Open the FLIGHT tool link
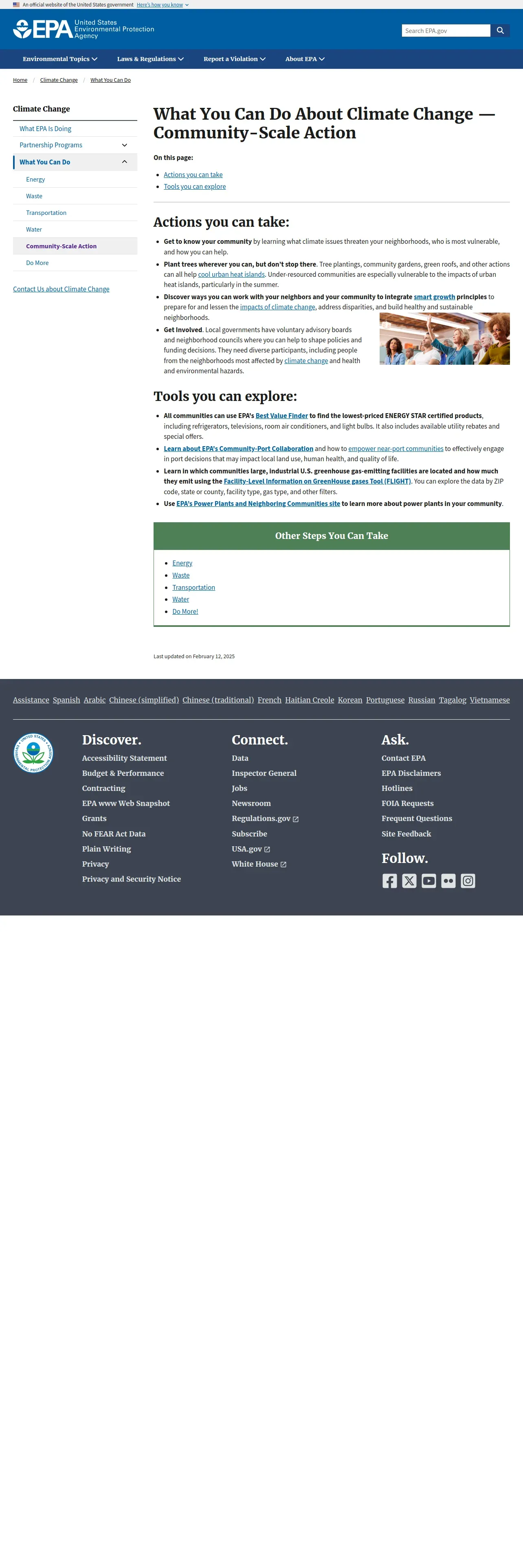 [317, 482]
